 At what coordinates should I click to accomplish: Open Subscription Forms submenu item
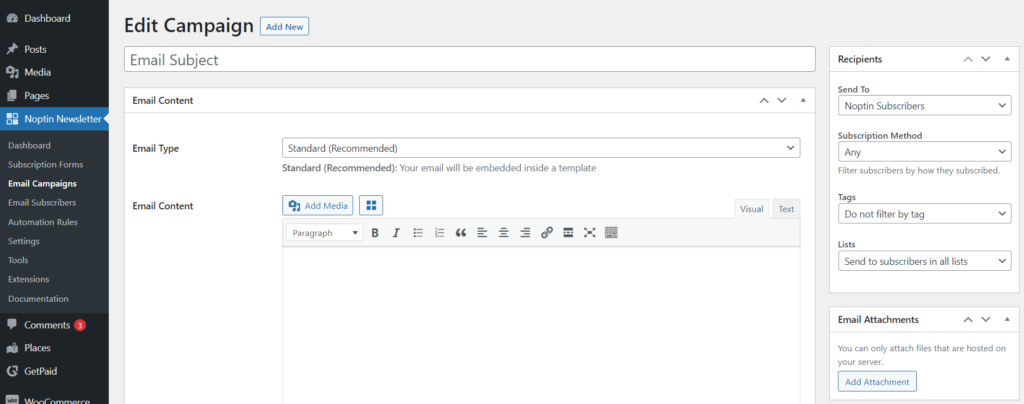tap(46, 164)
